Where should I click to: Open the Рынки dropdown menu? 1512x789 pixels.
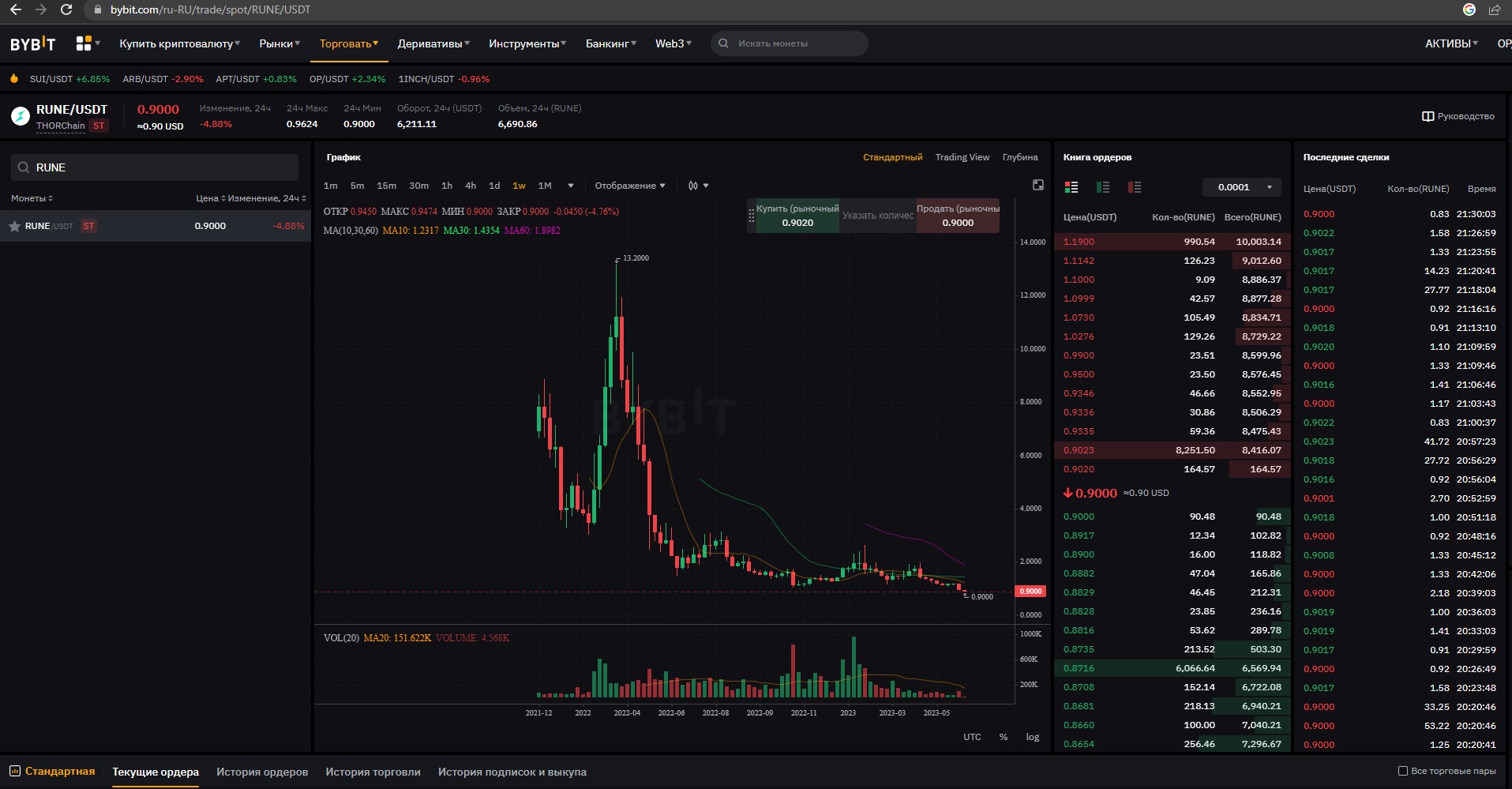280,43
